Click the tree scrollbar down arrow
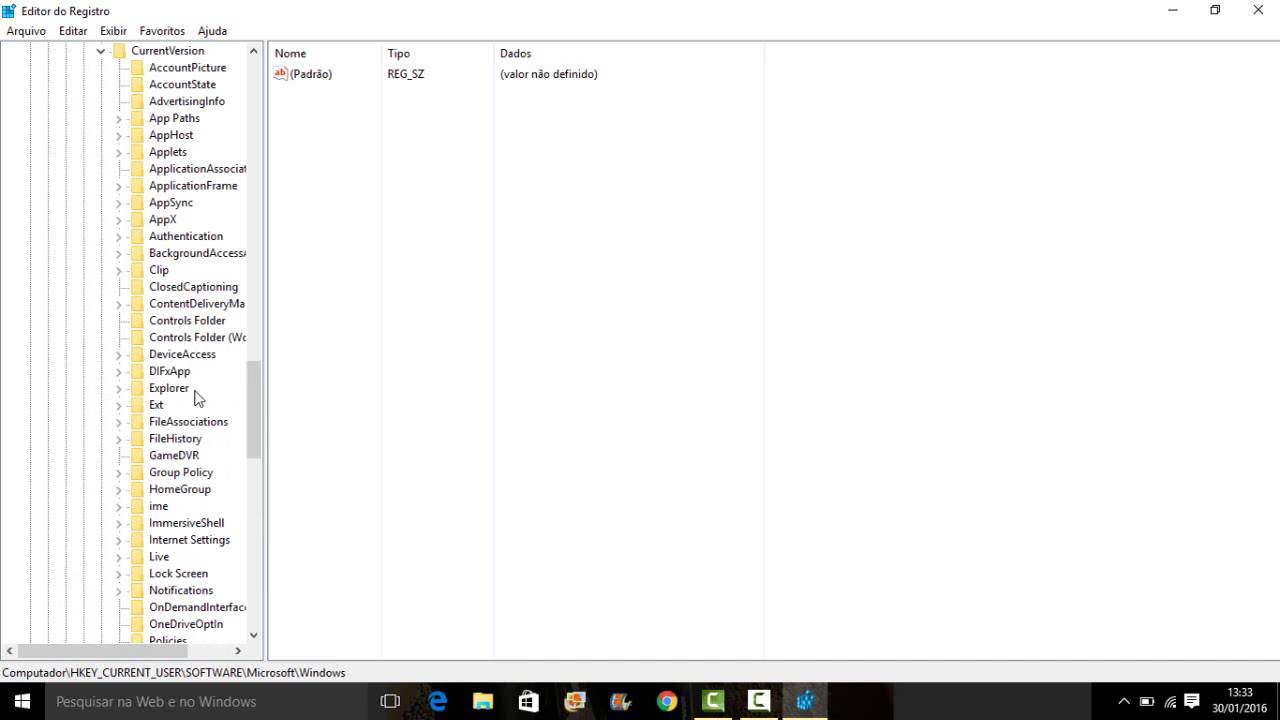Image resolution: width=1280 pixels, height=720 pixels. pos(254,635)
